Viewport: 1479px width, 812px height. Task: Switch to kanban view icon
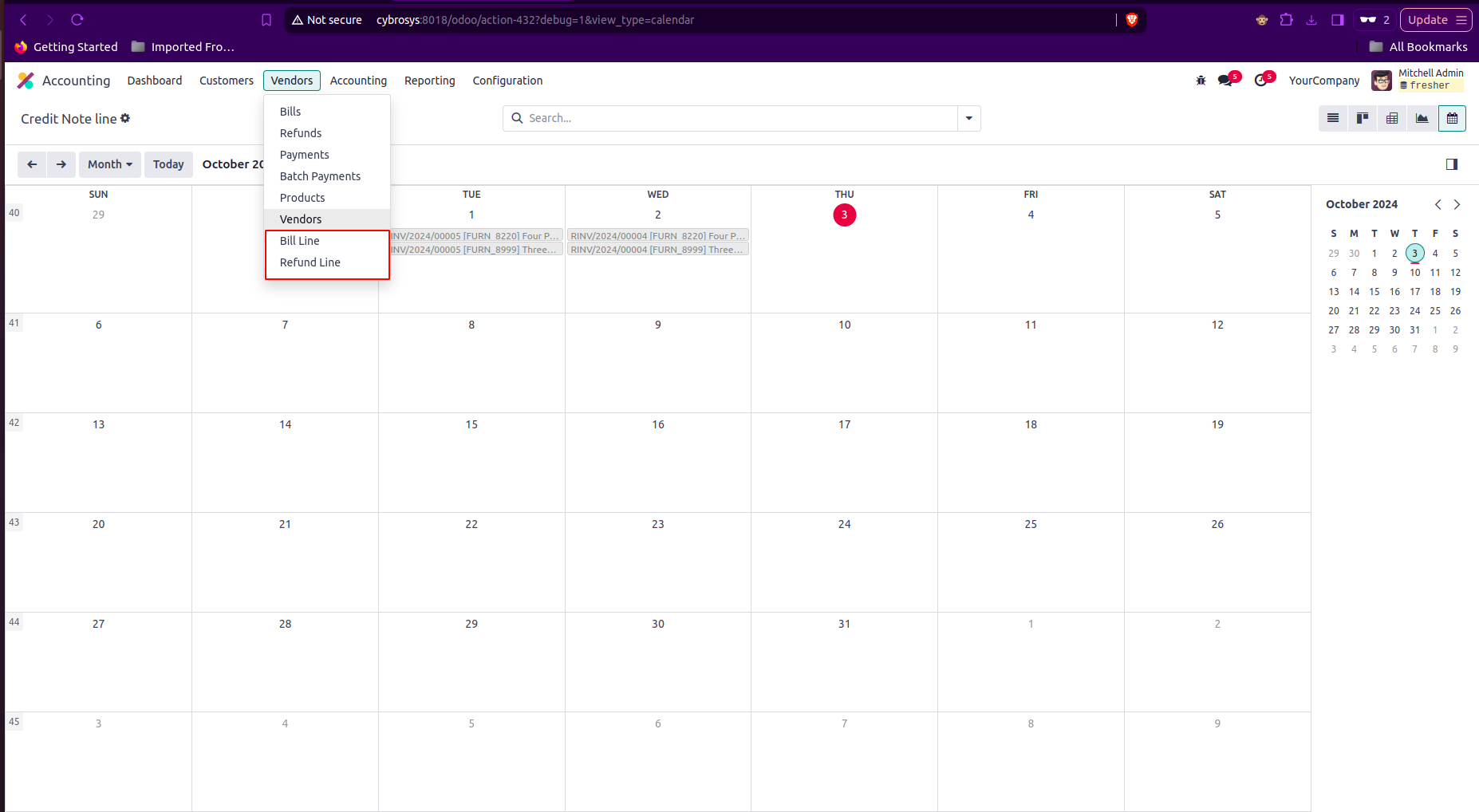tap(1363, 118)
